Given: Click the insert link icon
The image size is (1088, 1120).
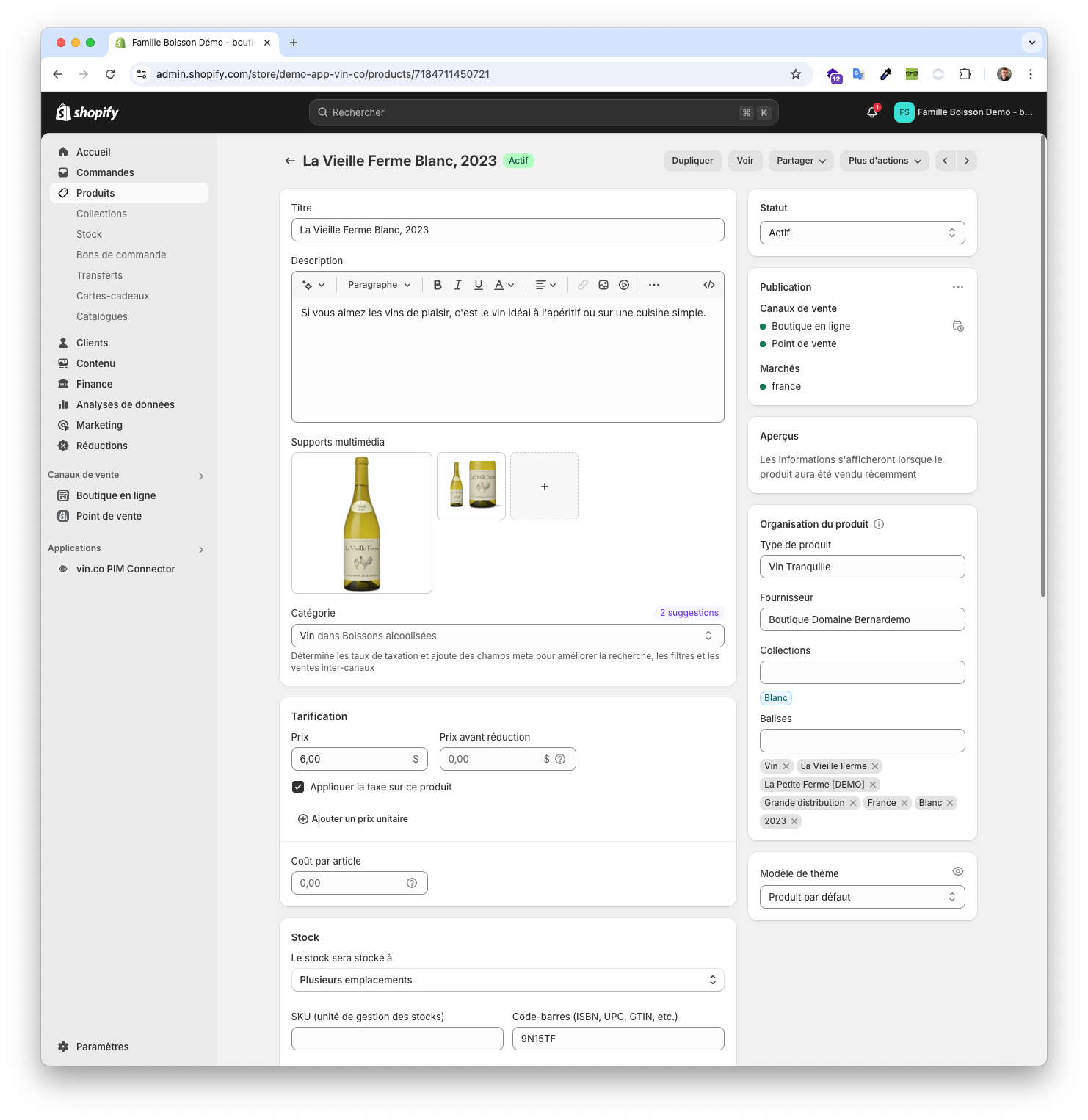Looking at the screenshot, I should (x=583, y=285).
